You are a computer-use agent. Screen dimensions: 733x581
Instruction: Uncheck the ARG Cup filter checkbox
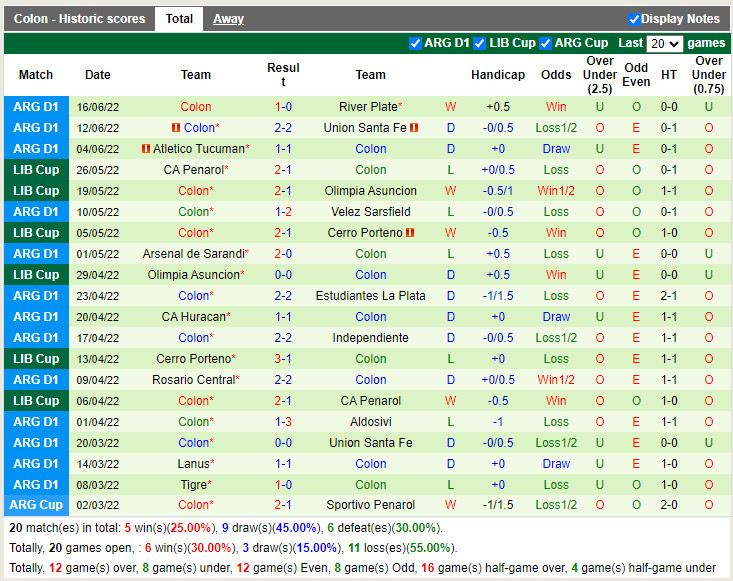(x=545, y=43)
